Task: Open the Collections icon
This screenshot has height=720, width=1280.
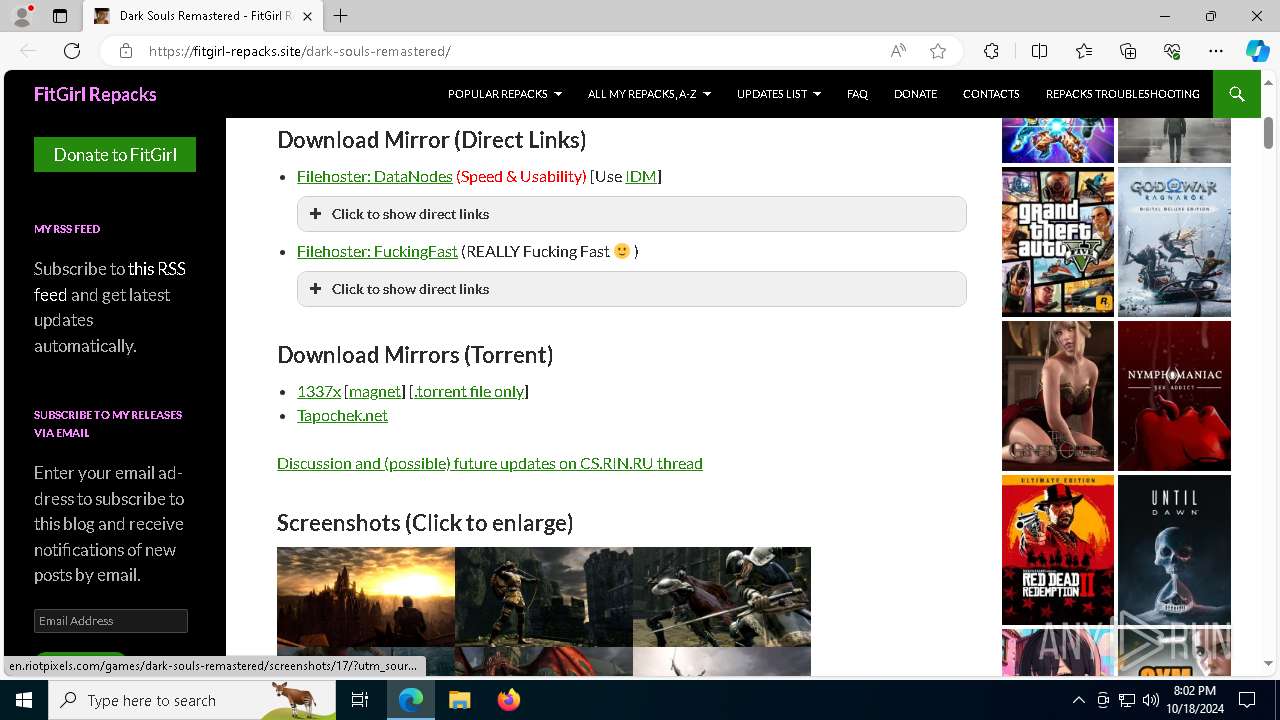Action: [1128, 51]
